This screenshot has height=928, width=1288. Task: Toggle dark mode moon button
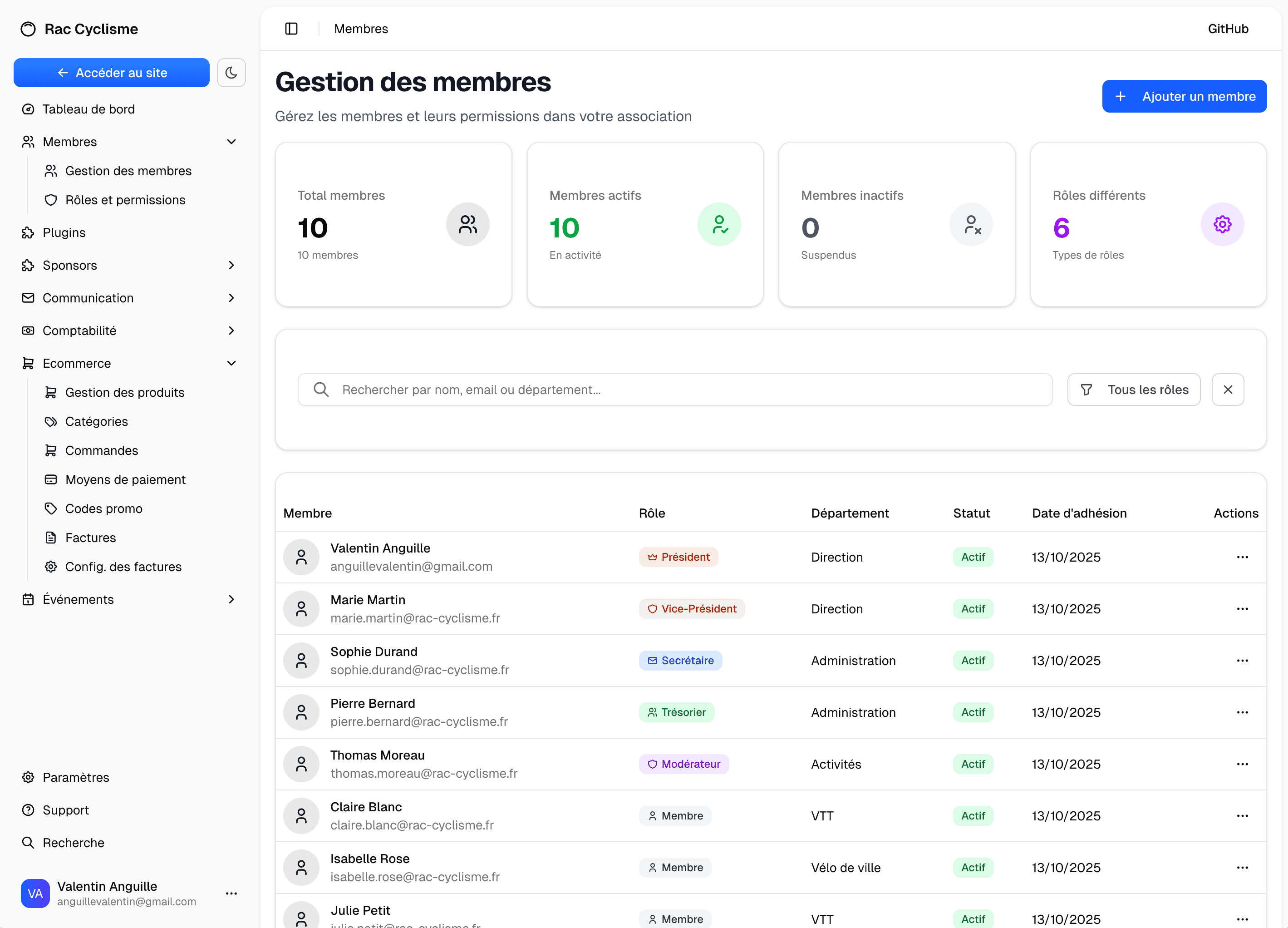pos(231,73)
